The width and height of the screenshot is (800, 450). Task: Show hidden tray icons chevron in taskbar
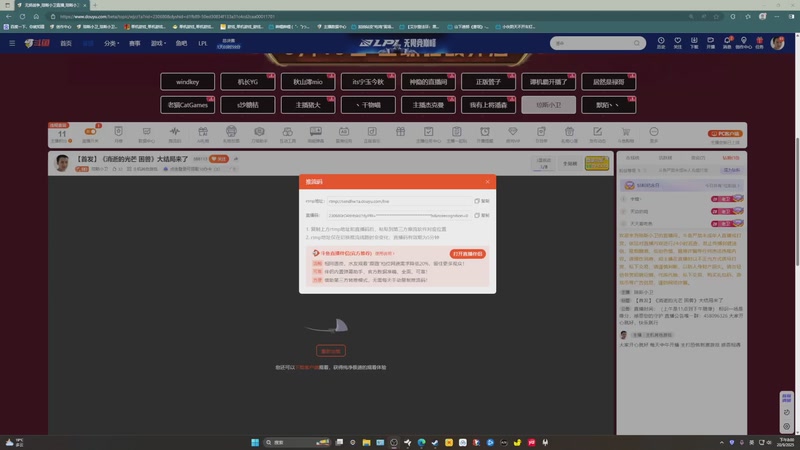coord(721,443)
